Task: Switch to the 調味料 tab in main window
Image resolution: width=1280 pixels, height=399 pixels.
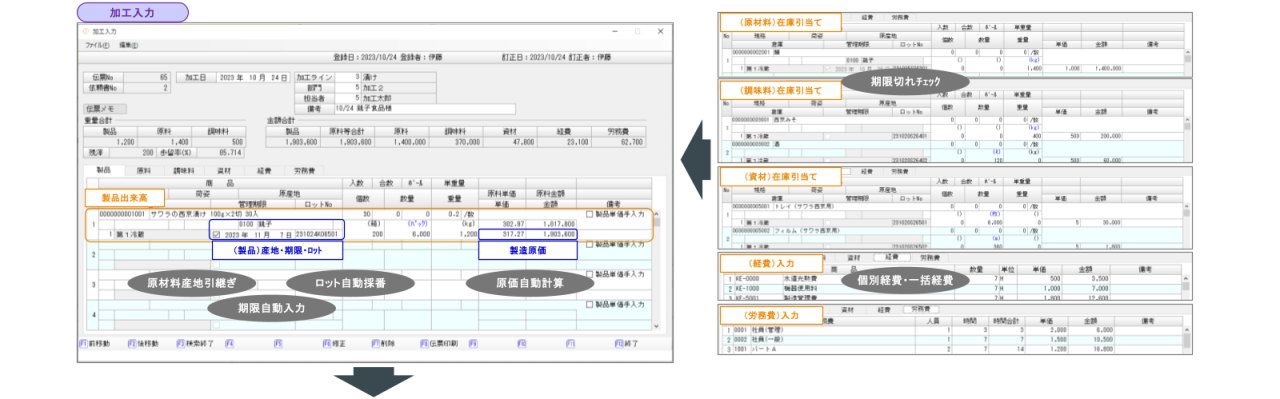Action: [x=184, y=171]
